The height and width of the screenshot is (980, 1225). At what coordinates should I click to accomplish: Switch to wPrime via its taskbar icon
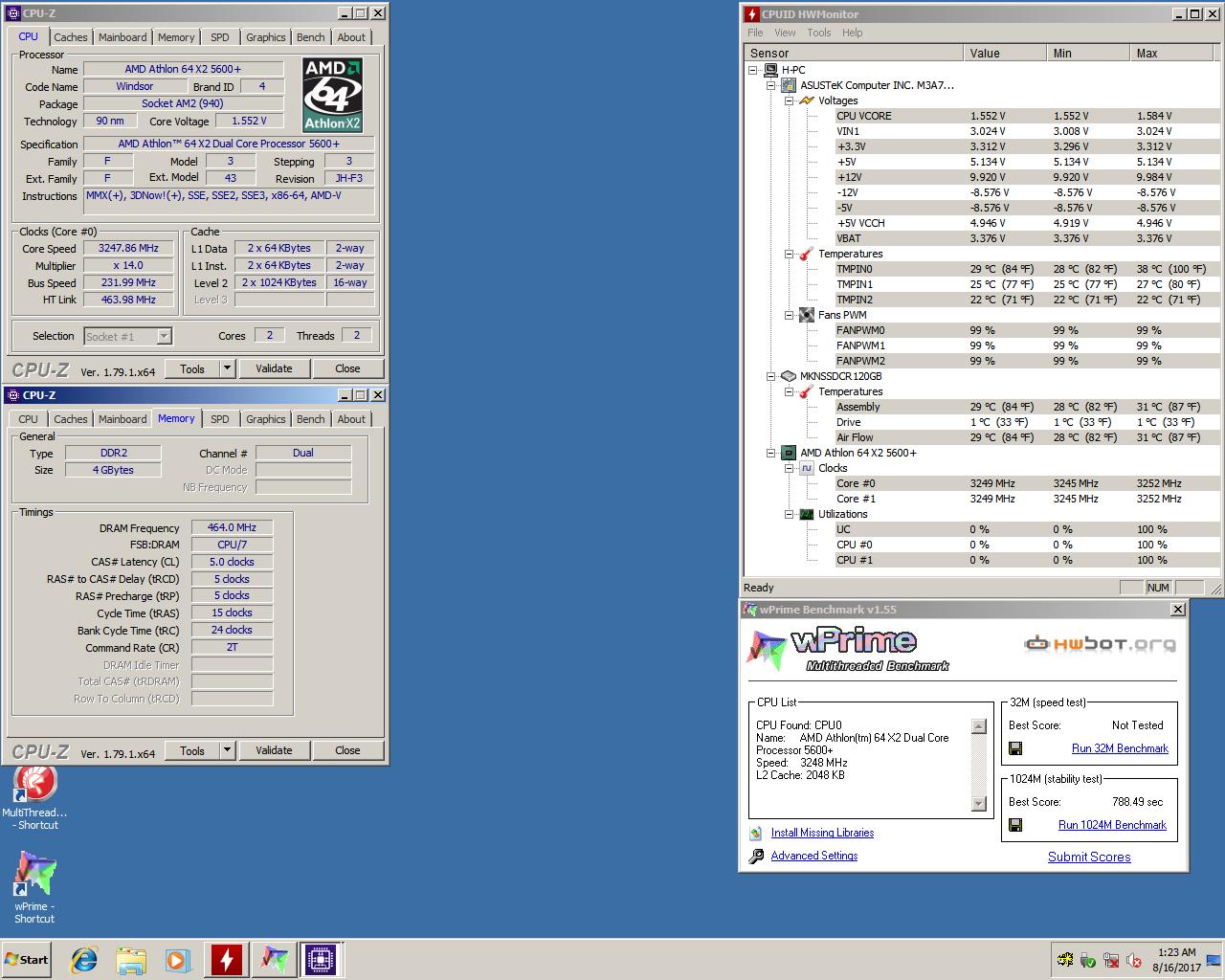(275, 959)
